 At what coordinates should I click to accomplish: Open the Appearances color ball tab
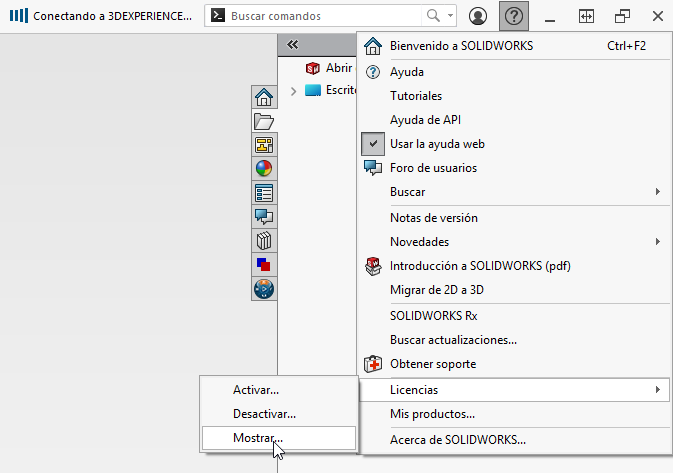click(264, 169)
